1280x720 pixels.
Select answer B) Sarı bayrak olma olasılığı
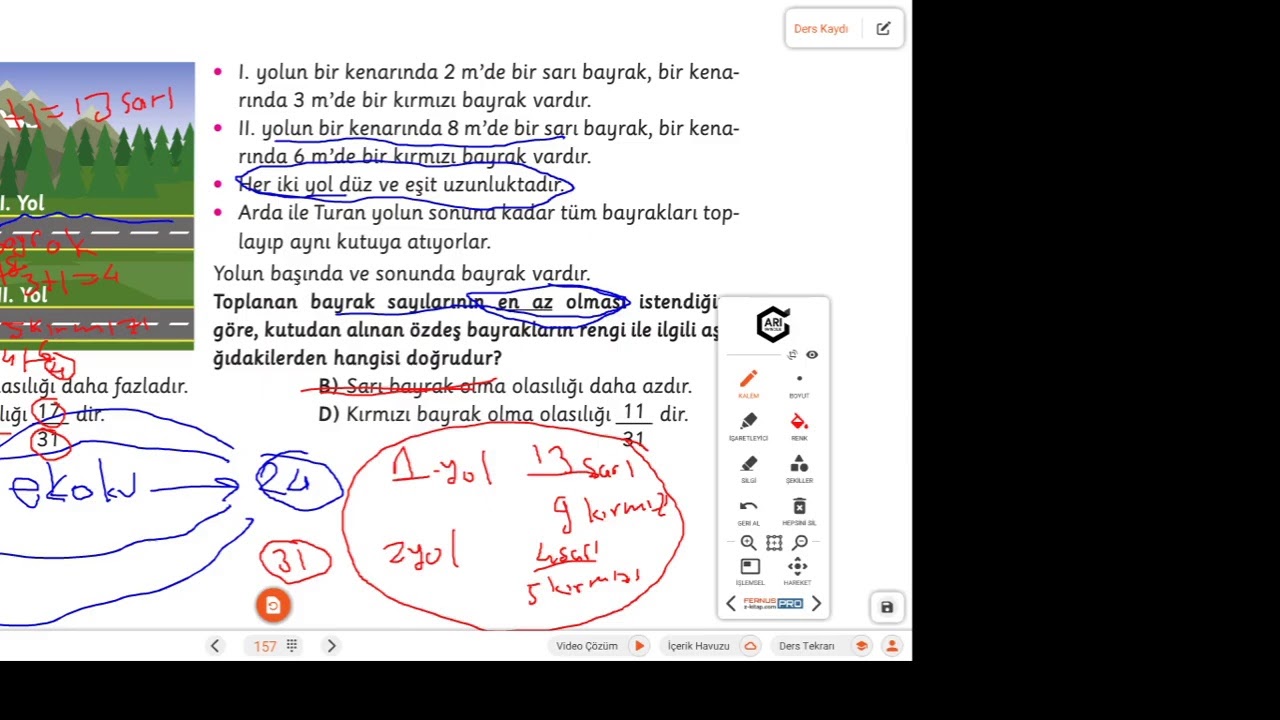[x=505, y=386]
